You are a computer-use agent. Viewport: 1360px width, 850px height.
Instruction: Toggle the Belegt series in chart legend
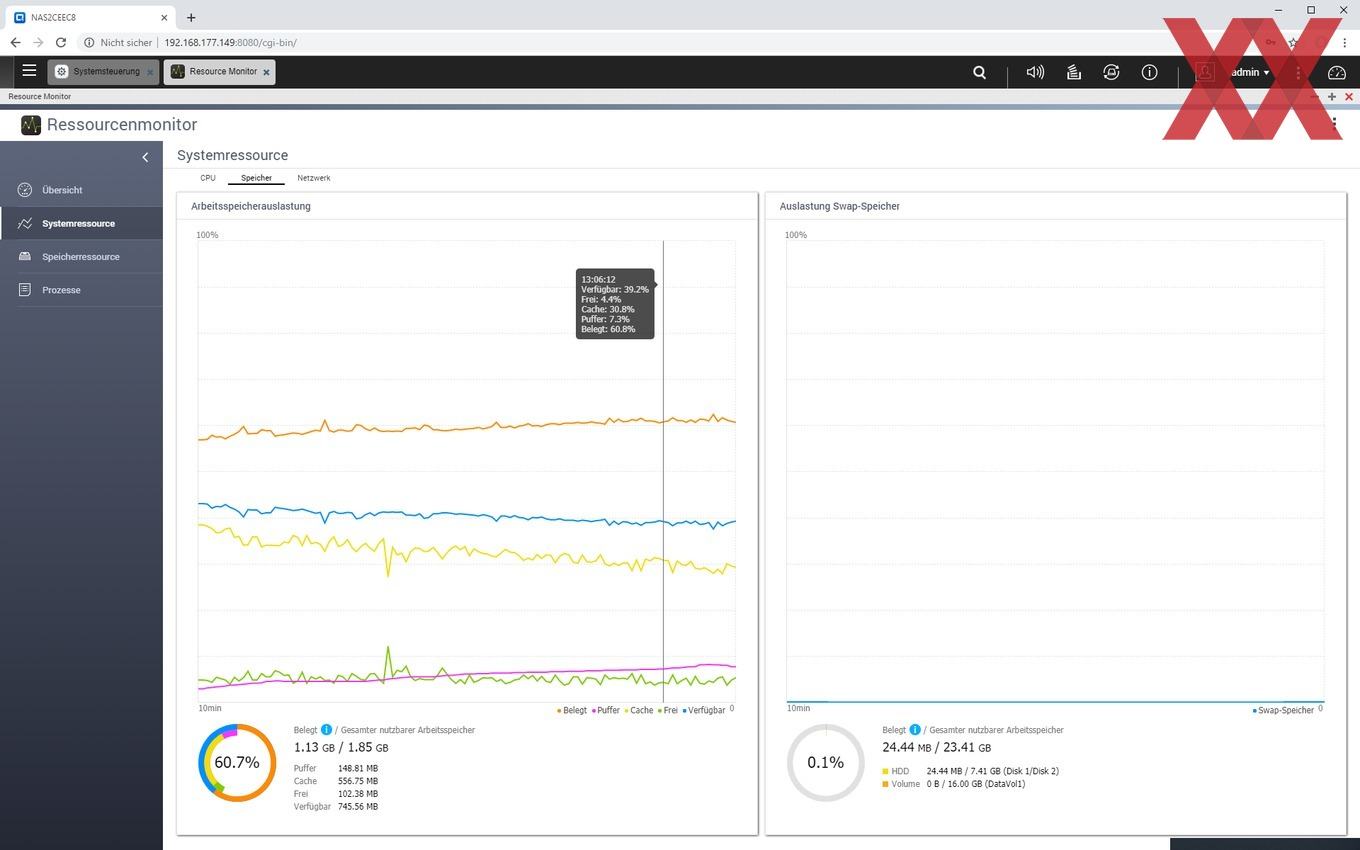coord(572,710)
